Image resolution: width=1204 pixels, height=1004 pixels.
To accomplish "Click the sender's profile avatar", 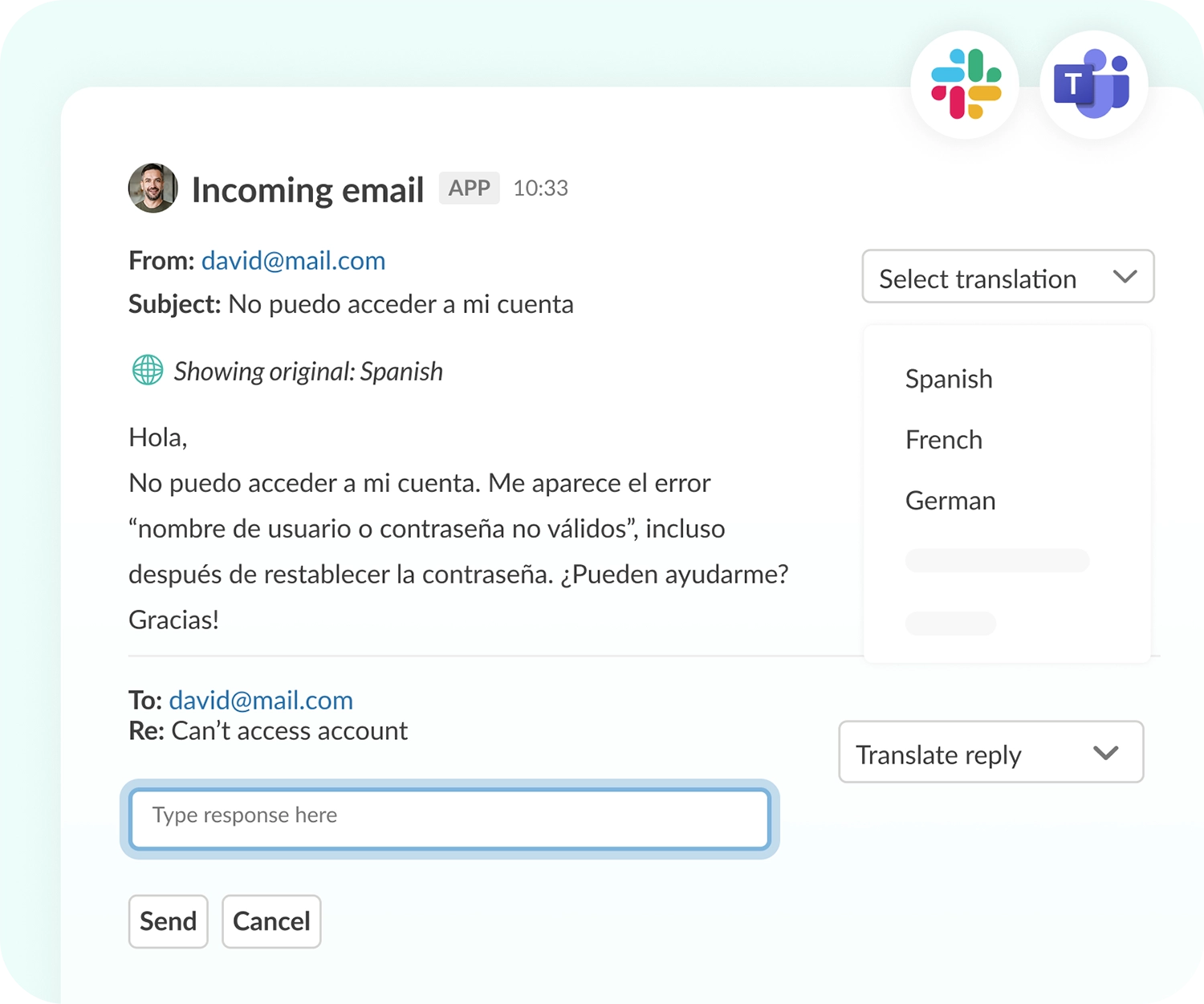I will click(153, 189).
